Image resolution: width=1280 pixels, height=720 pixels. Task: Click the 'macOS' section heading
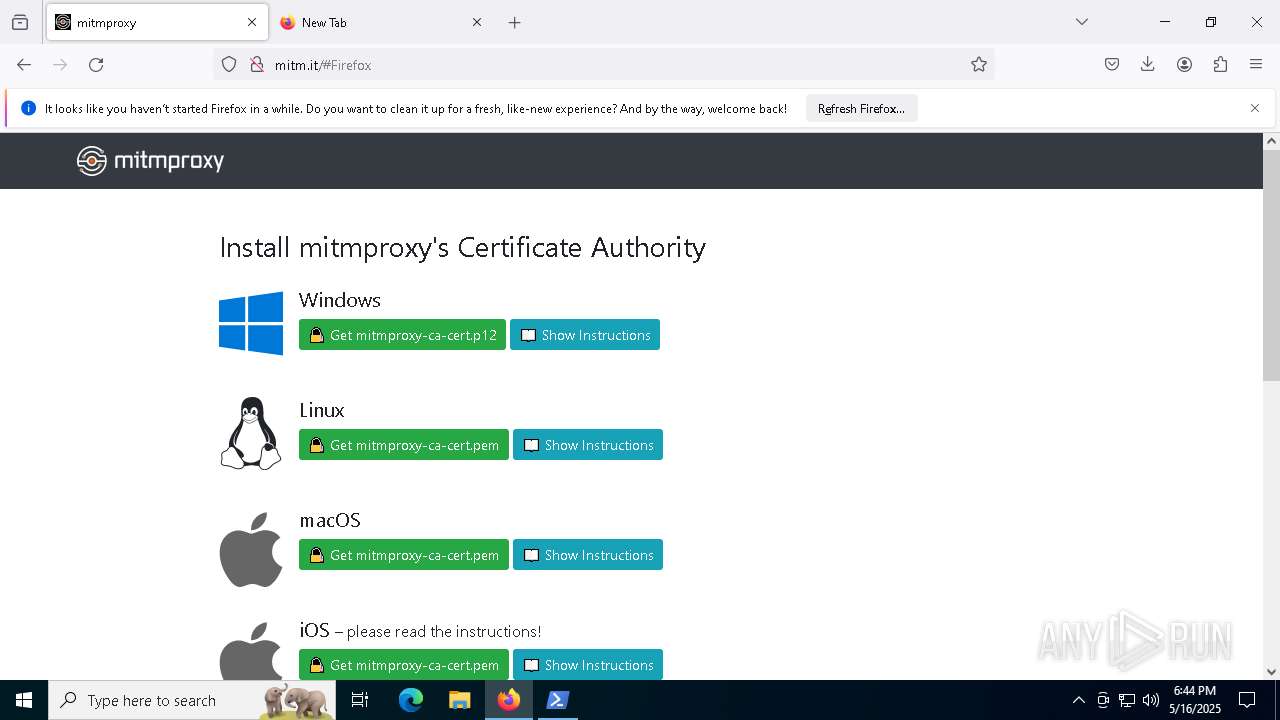pos(329,520)
